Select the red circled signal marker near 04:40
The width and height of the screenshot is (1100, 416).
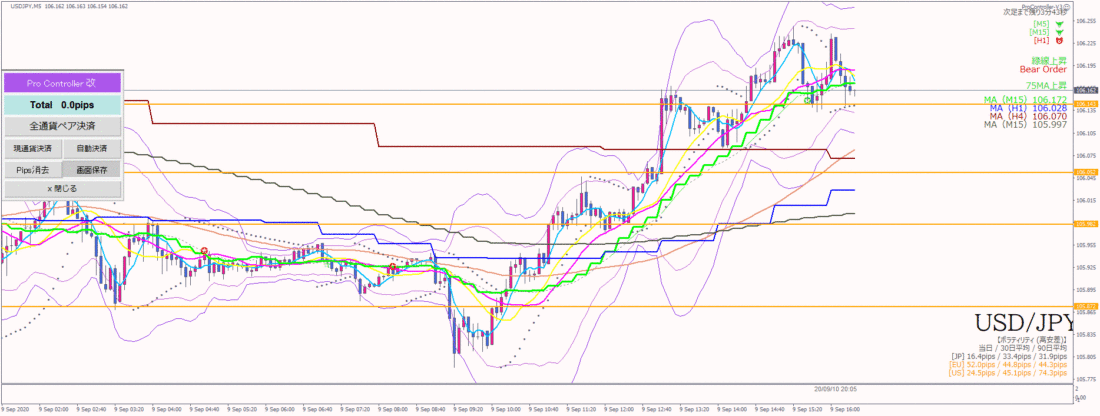(x=204, y=250)
